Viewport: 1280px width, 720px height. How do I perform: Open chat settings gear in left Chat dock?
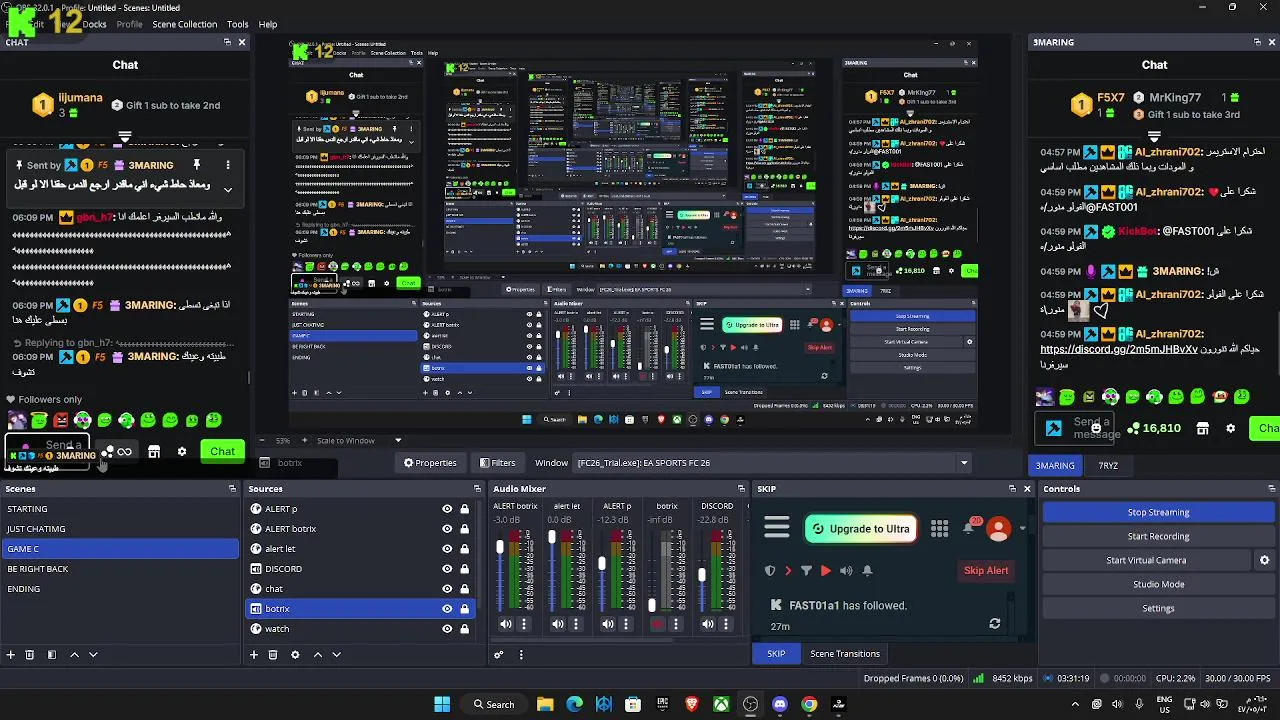pos(181,452)
